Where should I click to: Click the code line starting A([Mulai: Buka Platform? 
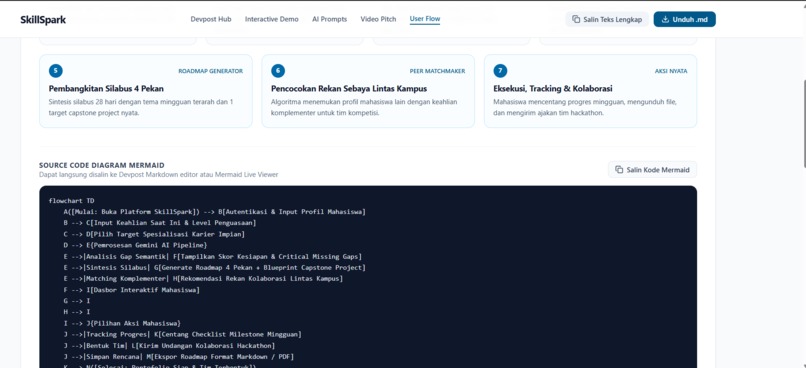click(x=215, y=212)
